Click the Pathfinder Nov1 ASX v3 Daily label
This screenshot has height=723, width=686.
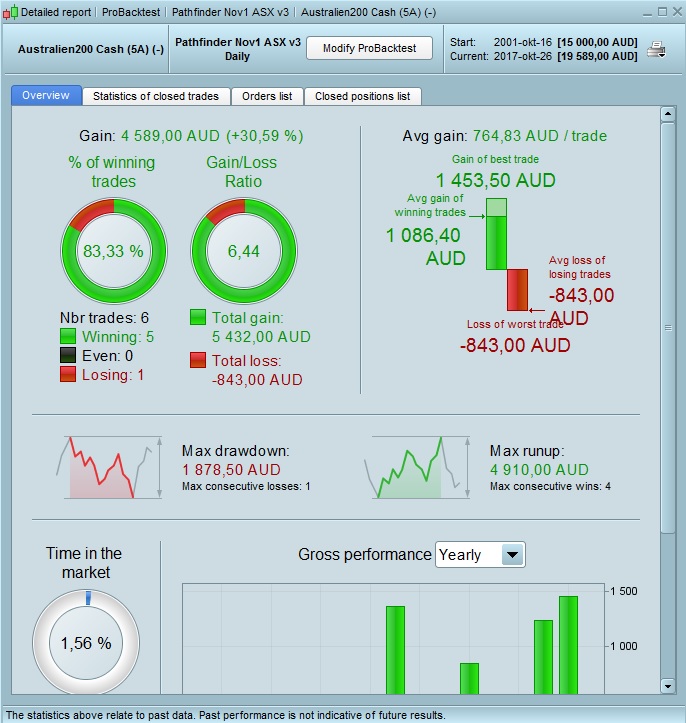point(237,49)
